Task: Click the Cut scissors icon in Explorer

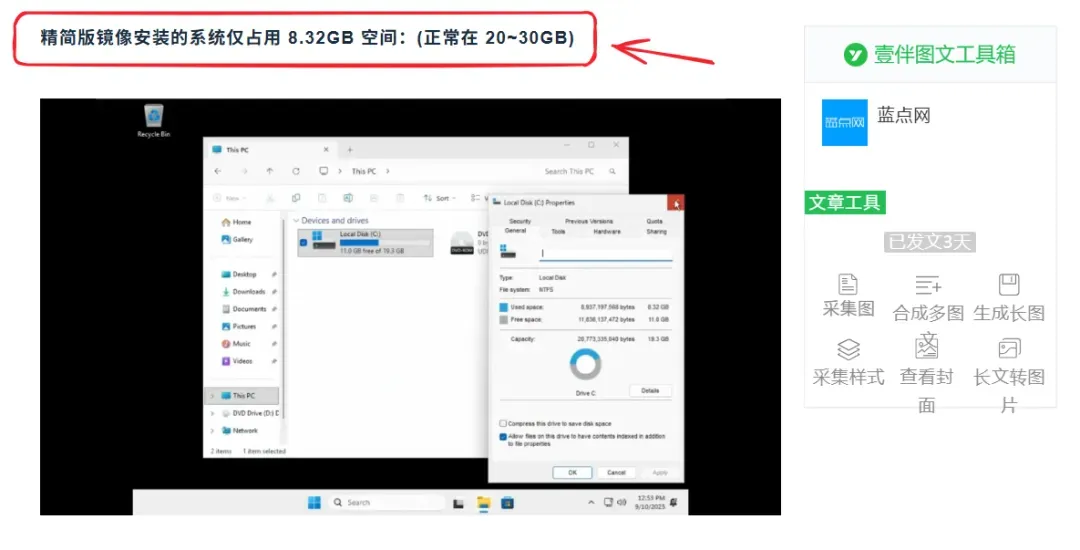Action: 270,198
